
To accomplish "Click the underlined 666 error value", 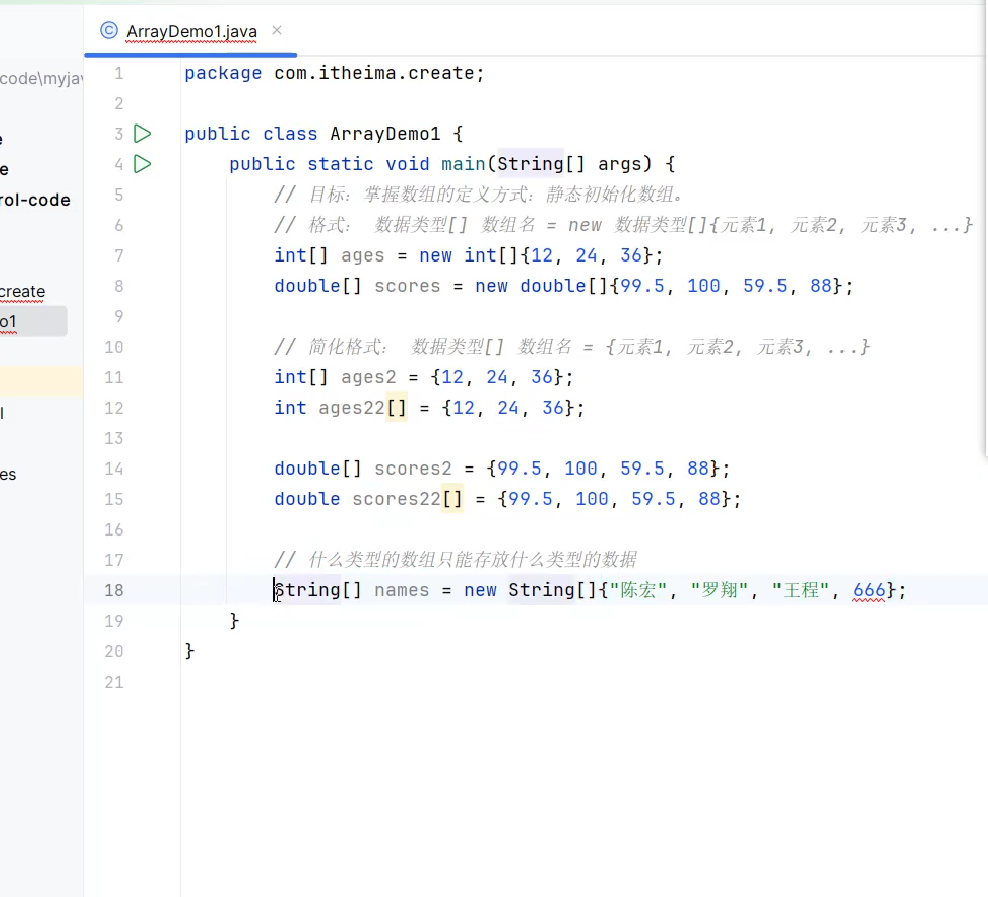I will [869, 590].
